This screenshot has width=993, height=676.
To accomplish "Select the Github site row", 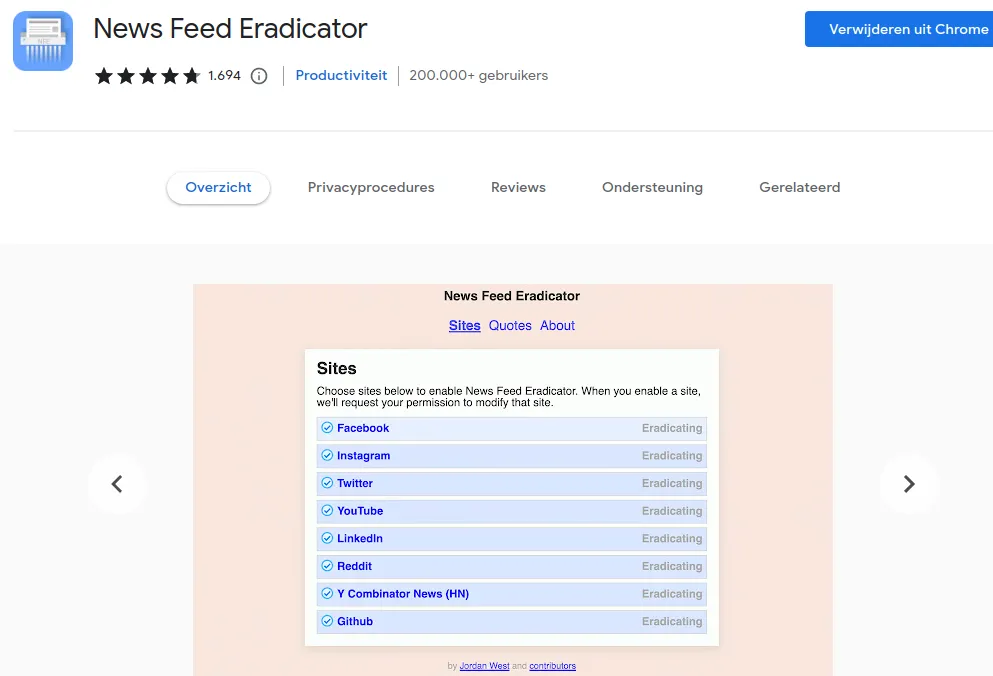I will (x=511, y=621).
